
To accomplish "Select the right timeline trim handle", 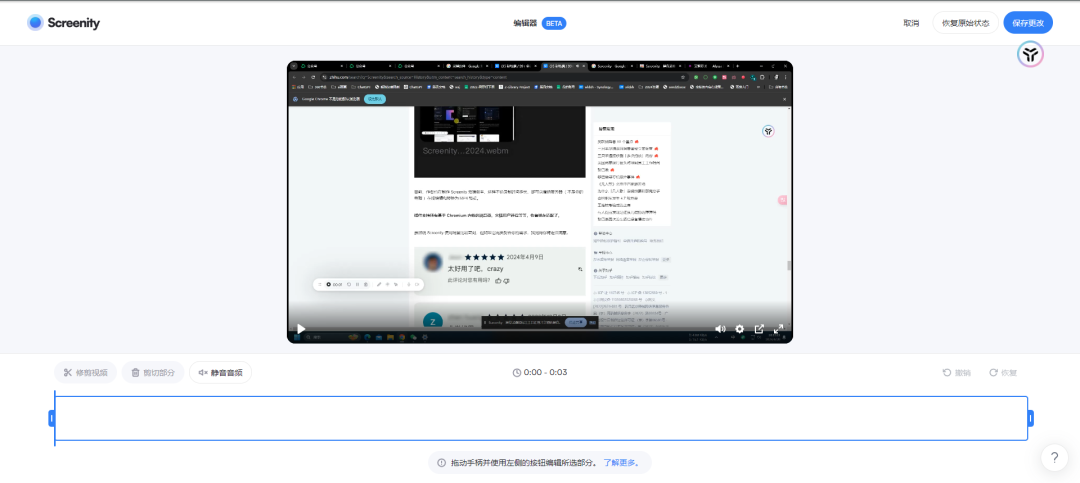I will click(x=1030, y=418).
